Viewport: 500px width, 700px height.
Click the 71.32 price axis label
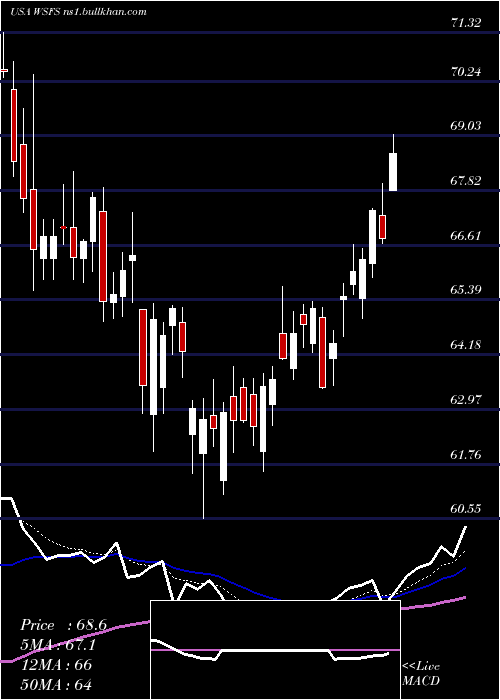pyautogui.click(x=466, y=22)
